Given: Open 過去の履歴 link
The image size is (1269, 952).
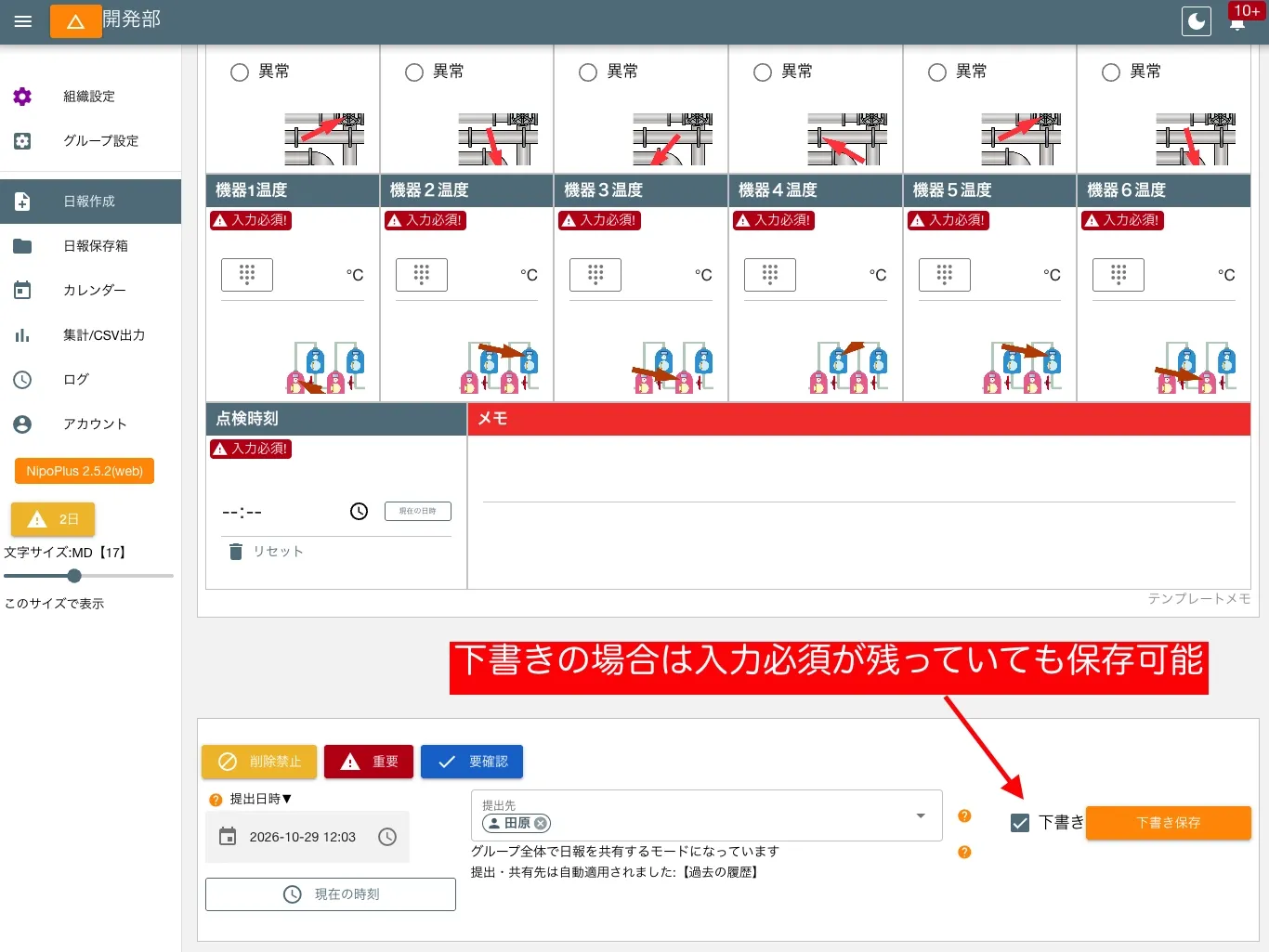Looking at the screenshot, I should (721, 872).
